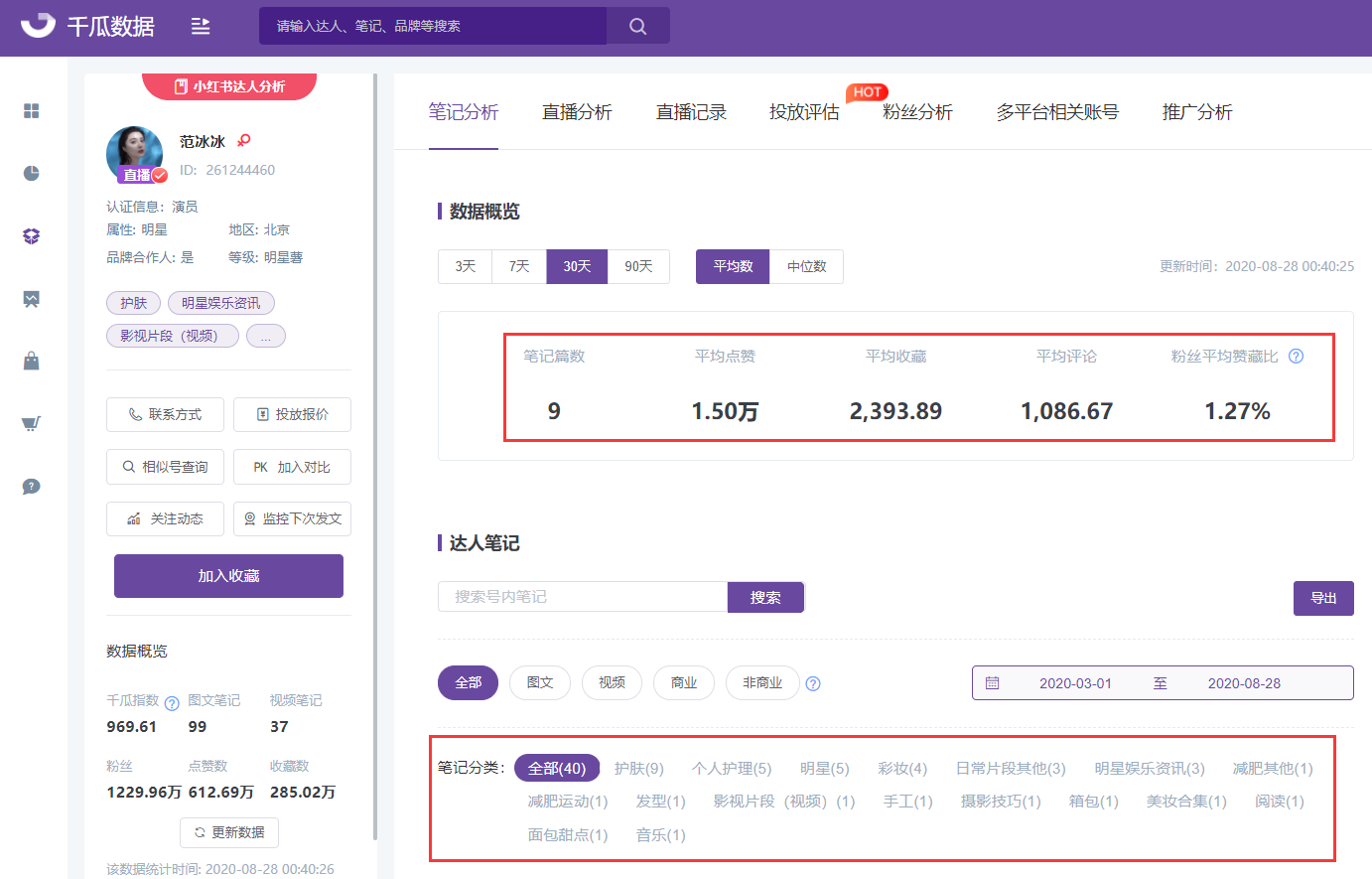1372x879 pixels.
Task: Select the 商业 note filter
Action: tap(684, 682)
